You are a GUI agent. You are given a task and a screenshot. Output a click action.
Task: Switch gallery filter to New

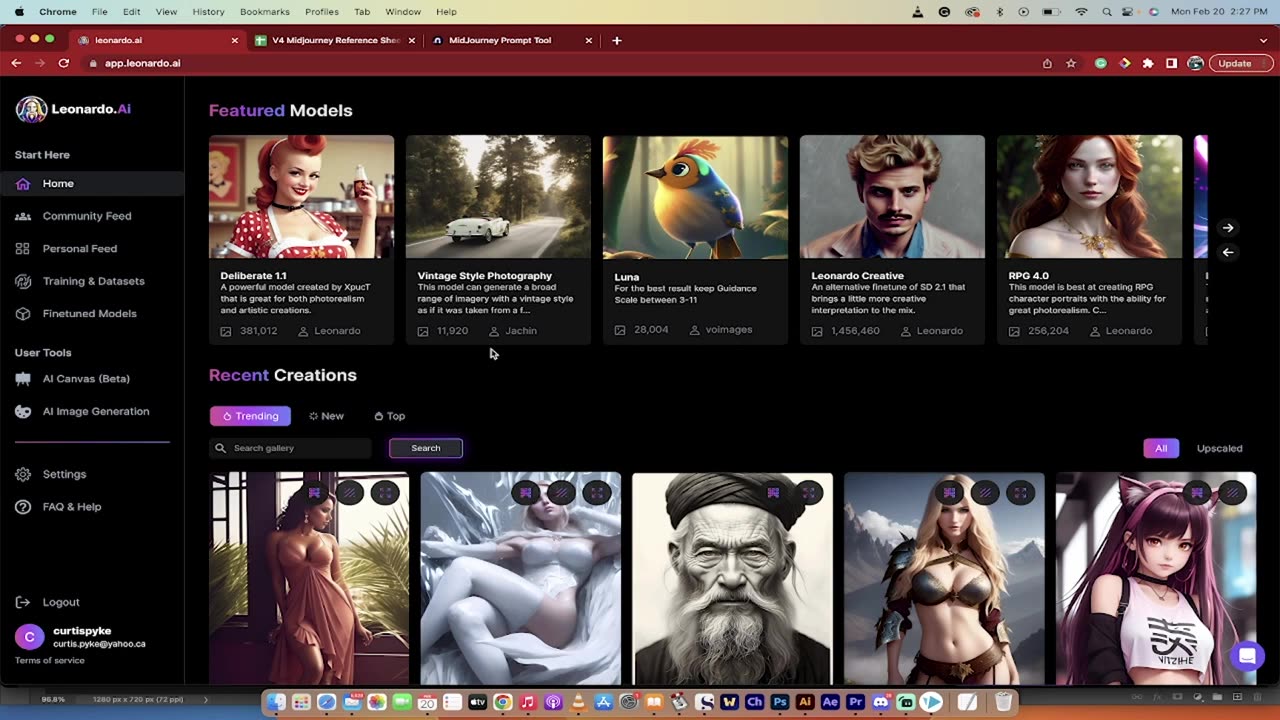click(x=326, y=416)
